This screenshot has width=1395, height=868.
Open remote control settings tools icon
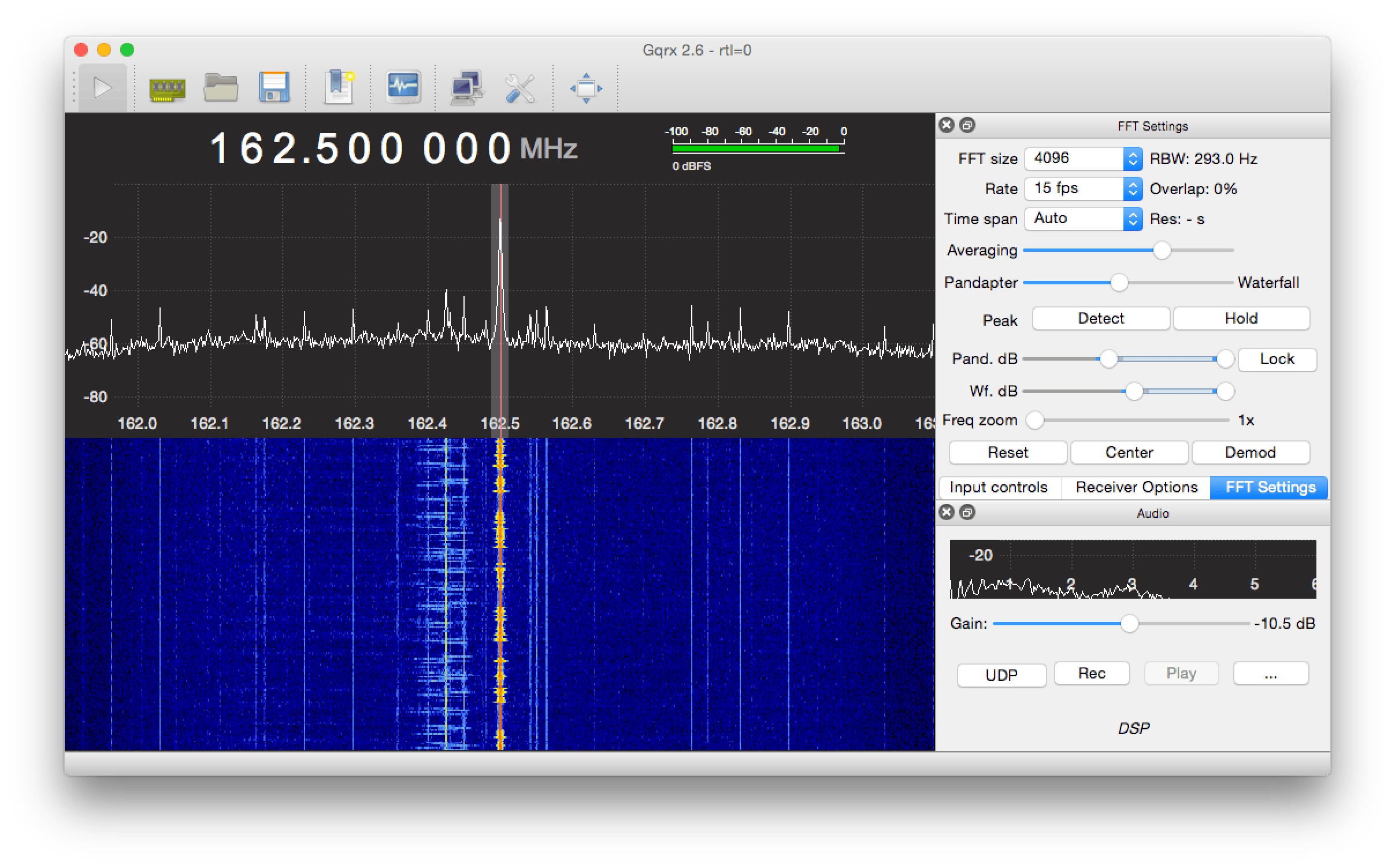pos(520,88)
